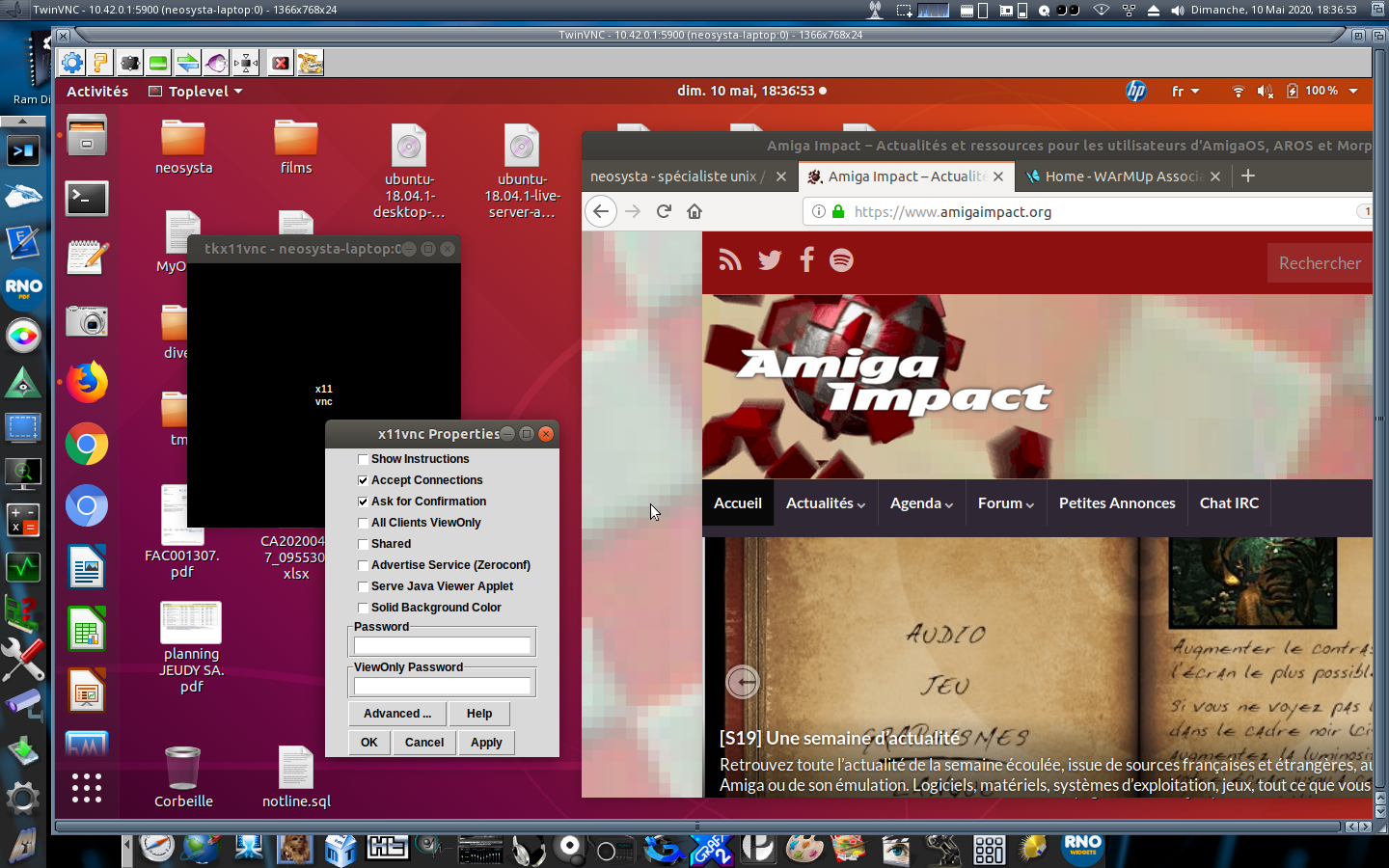
Task: Open Firefox from the Ubuntu dock
Action: pos(87,382)
